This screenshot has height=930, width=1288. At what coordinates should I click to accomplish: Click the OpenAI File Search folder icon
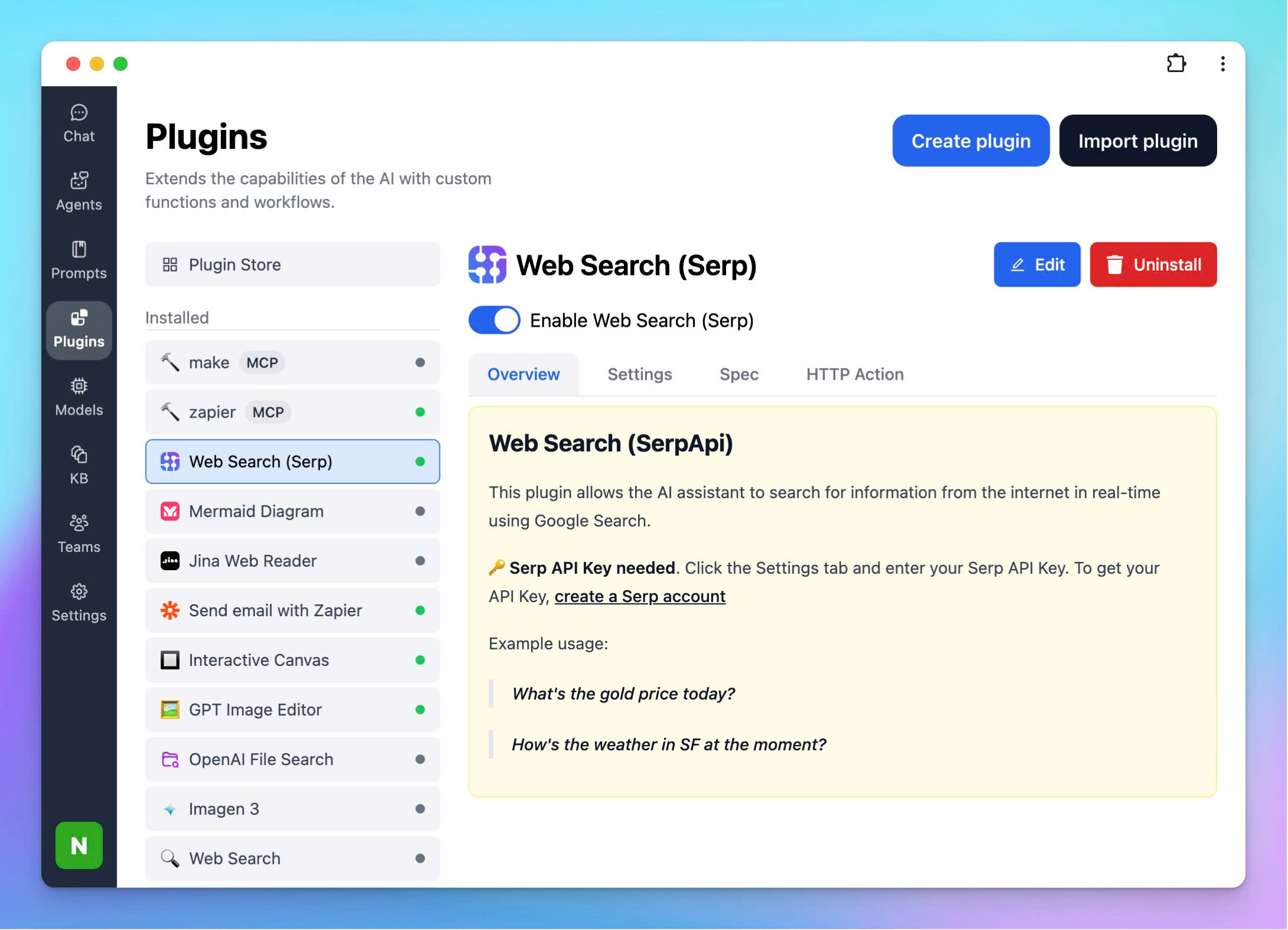(x=170, y=759)
